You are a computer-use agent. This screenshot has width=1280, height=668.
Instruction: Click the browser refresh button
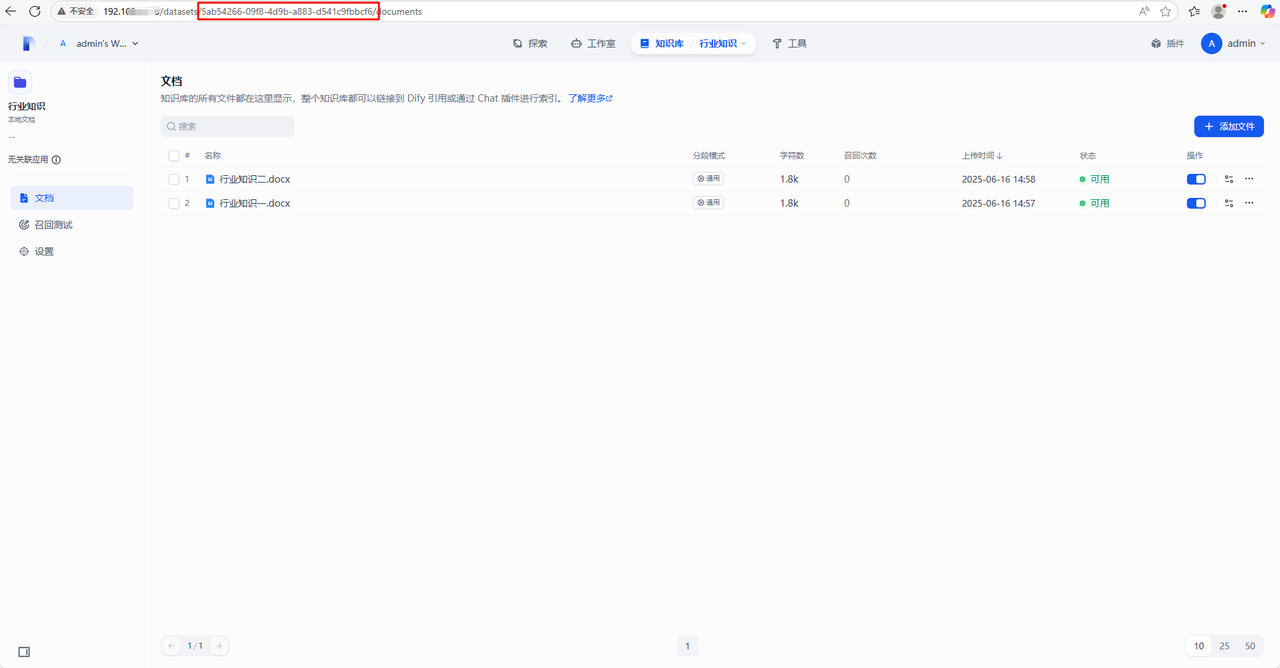[35, 11]
